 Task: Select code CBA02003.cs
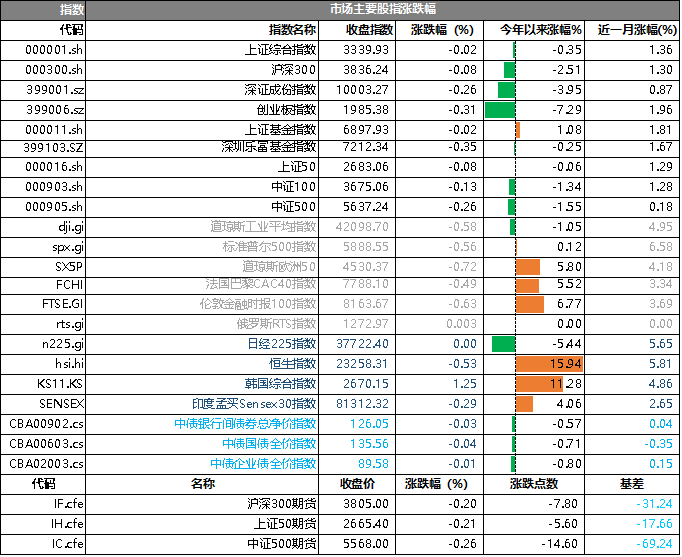[x=46, y=464]
